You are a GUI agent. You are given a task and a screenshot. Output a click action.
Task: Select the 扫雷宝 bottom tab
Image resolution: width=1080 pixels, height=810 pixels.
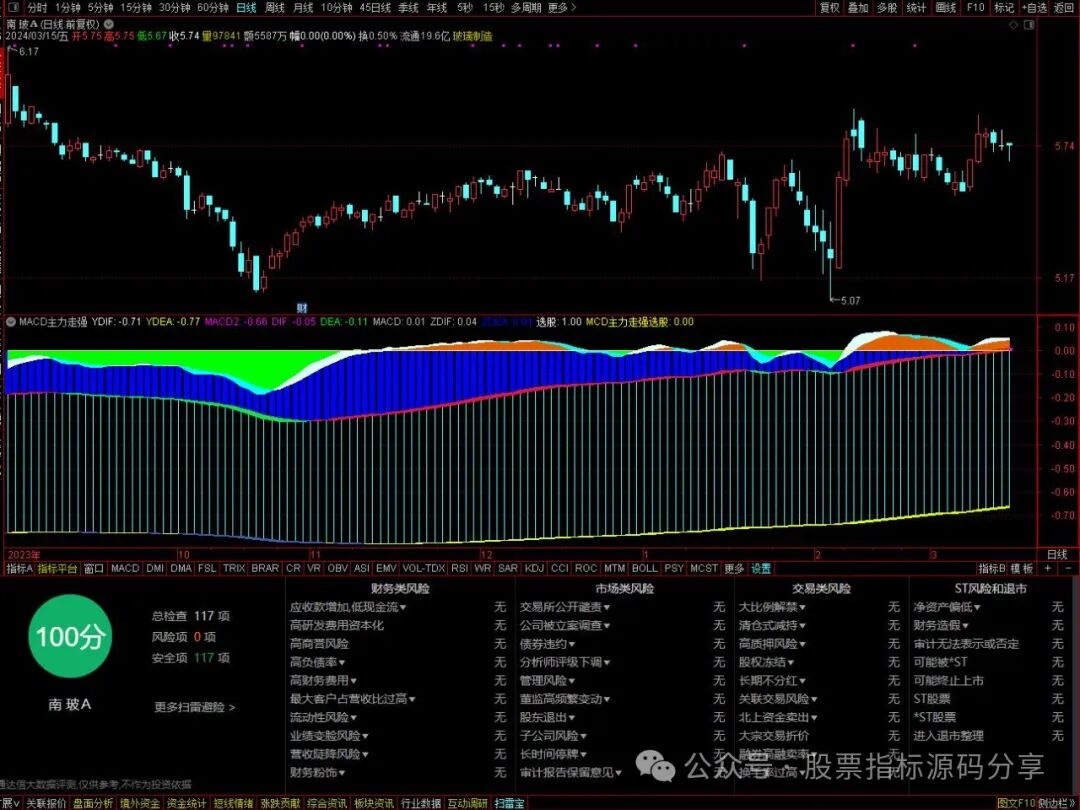[509, 803]
